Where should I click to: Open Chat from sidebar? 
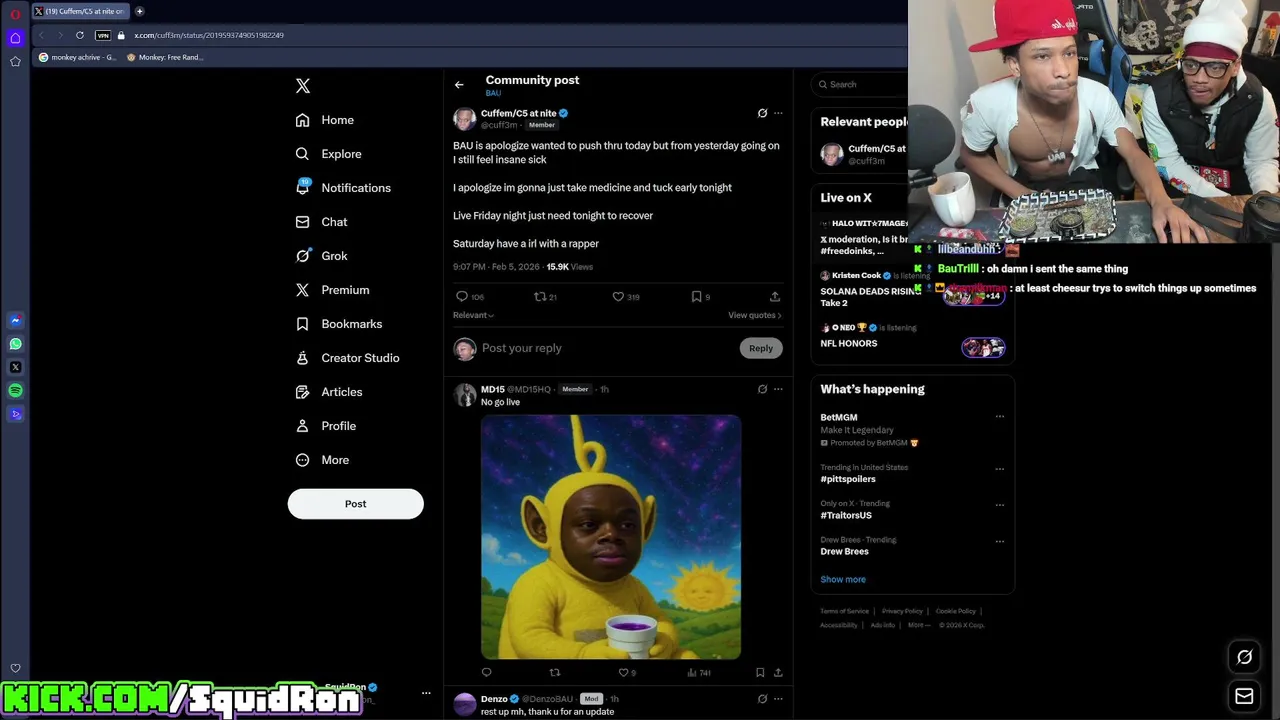click(322, 222)
